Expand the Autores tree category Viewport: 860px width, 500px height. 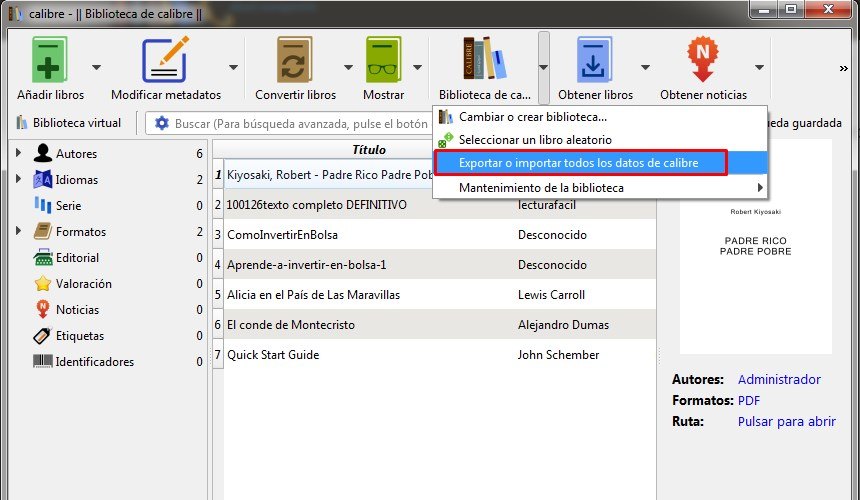tap(18, 154)
